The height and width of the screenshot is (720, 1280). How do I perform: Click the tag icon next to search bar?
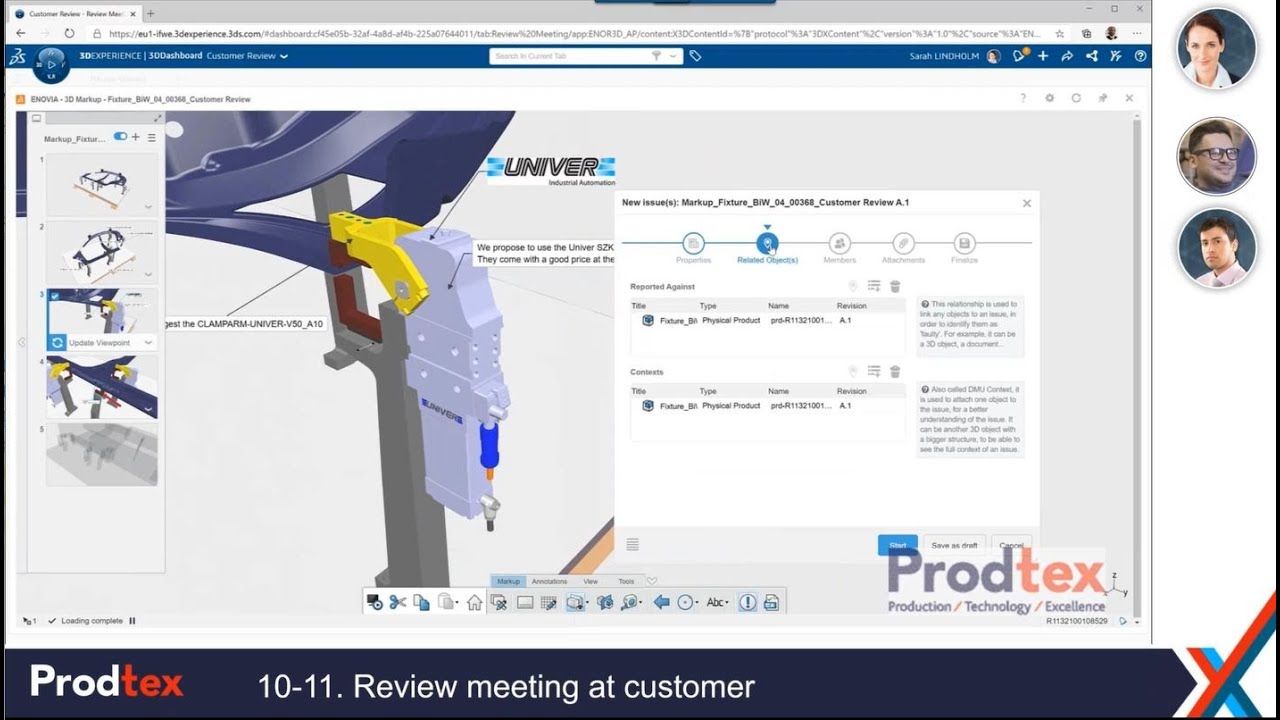(x=695, y=56)
